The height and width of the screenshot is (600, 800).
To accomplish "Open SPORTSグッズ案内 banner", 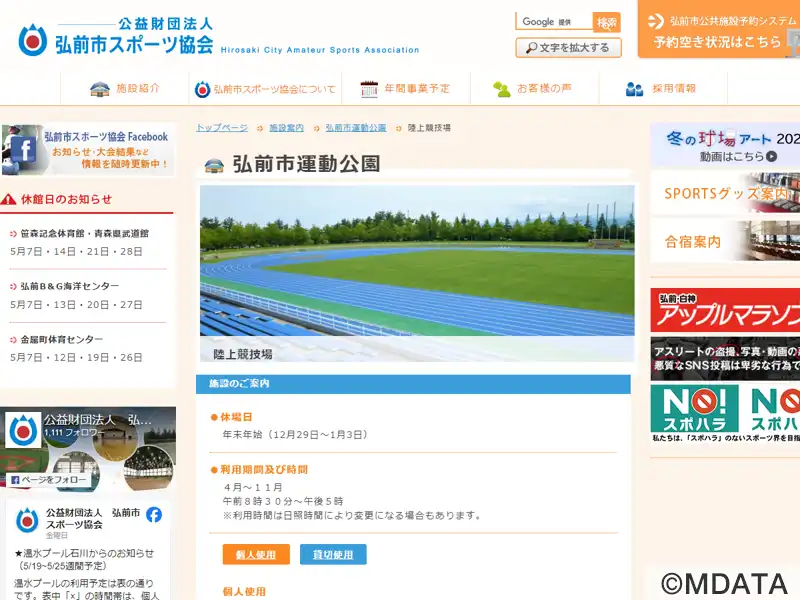I will pos(725,193).
